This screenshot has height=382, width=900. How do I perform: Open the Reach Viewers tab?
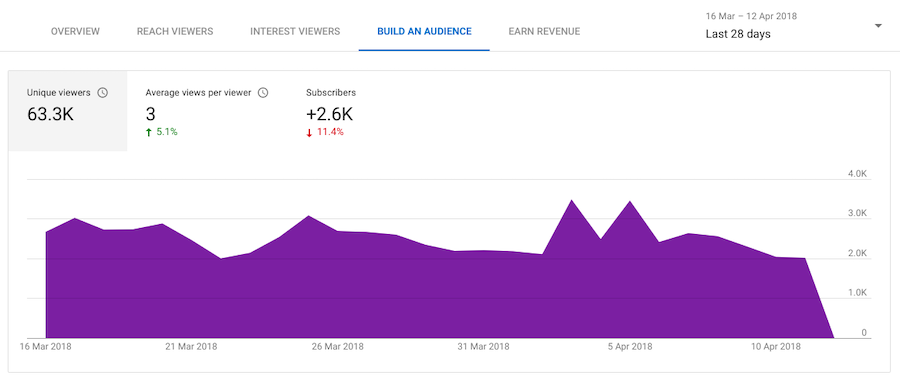coord(175,32)
